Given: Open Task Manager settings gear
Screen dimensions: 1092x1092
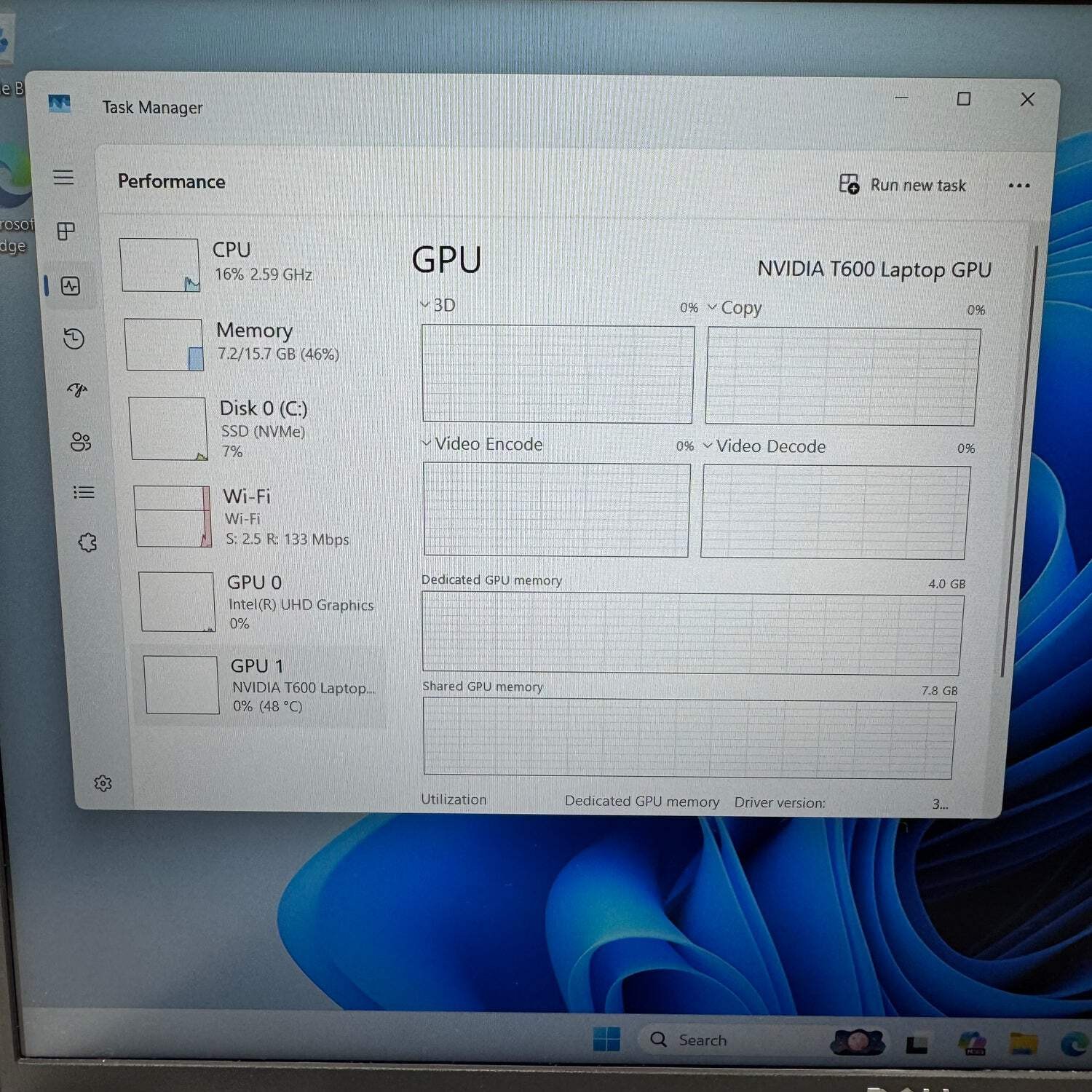Looking at the screenshot, I should (103, 783).
